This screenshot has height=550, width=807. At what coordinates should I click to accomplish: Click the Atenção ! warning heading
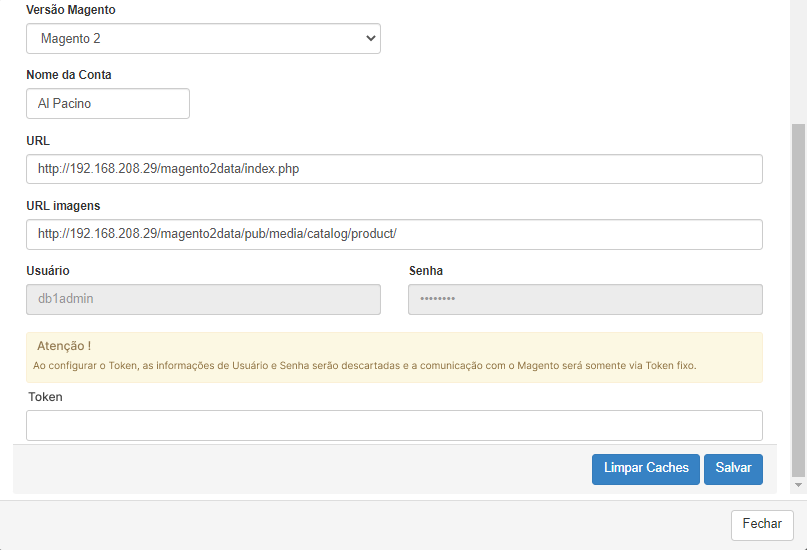(64, 346)
